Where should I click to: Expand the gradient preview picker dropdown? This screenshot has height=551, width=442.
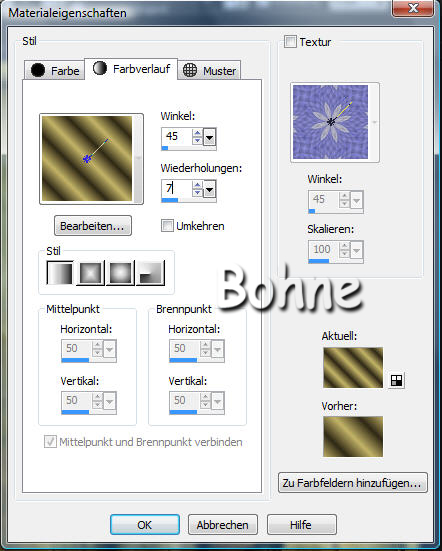(x=138, y=158)
